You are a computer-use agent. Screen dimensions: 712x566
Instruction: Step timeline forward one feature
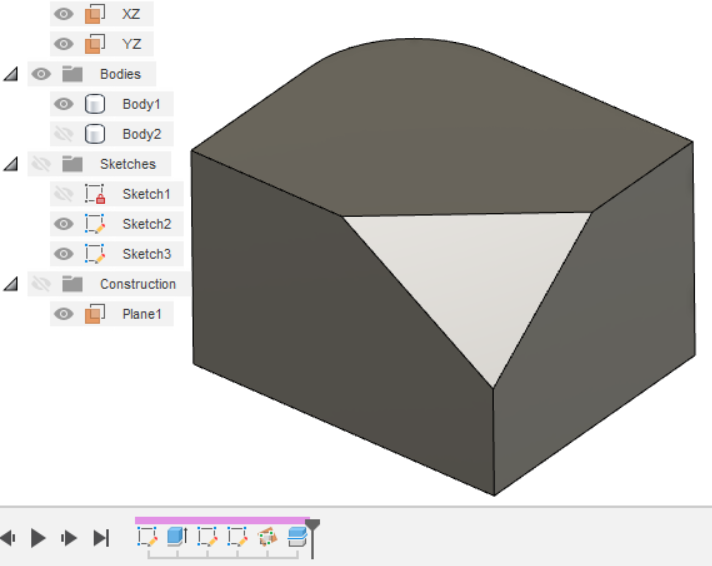[x=69, y=538]
